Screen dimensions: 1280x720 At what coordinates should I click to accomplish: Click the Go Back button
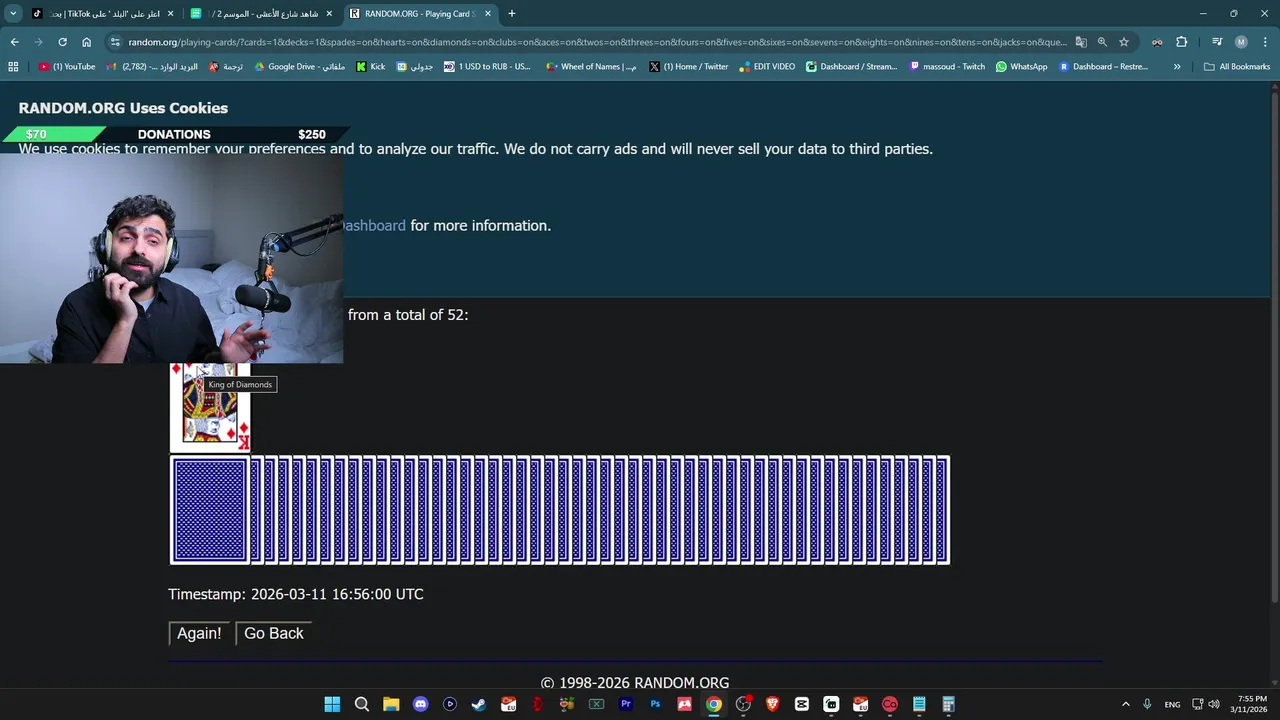click(x=274, y=633)
